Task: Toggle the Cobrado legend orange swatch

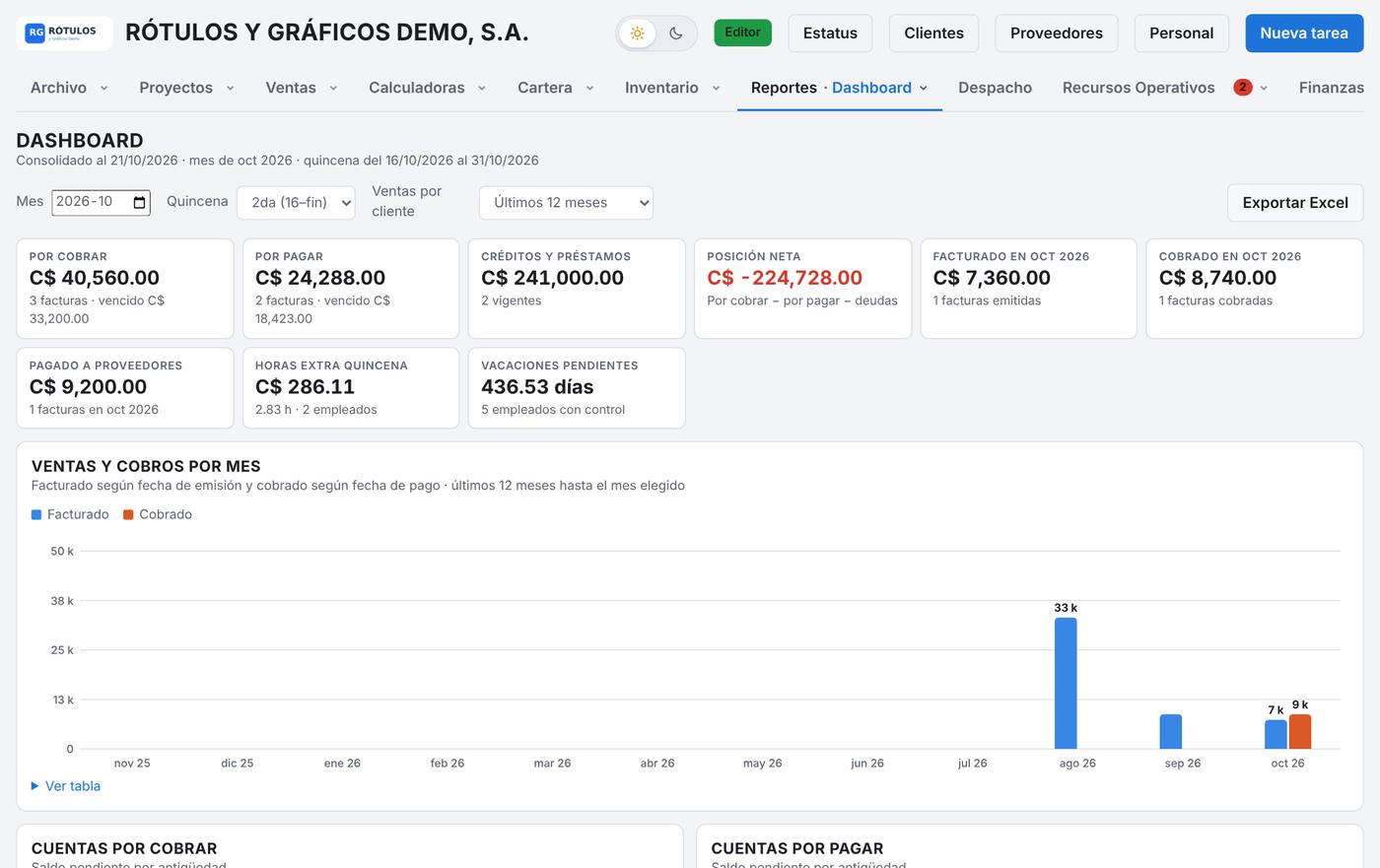Action: click(128, 514)
